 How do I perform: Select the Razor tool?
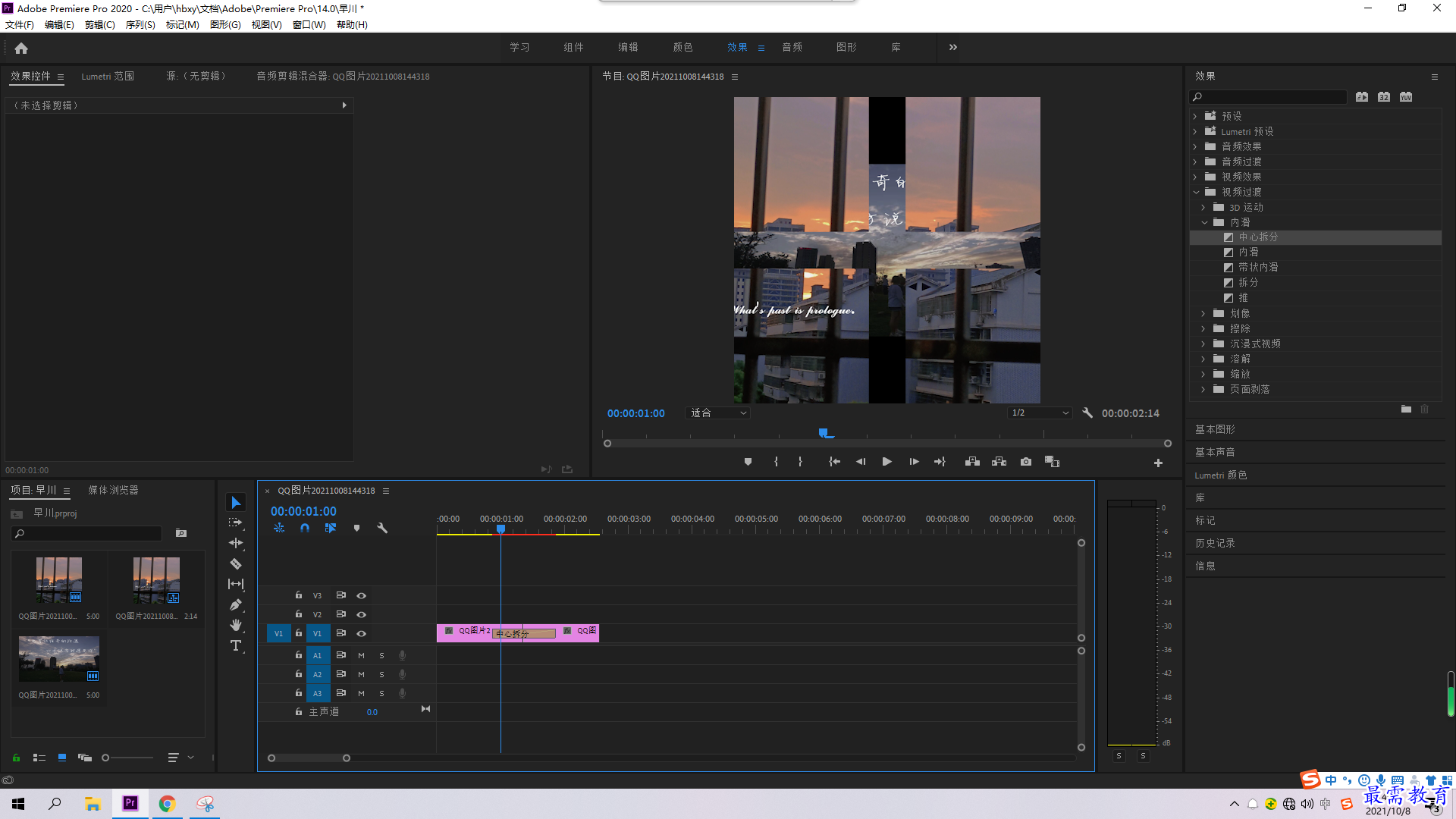pos(236,563)
